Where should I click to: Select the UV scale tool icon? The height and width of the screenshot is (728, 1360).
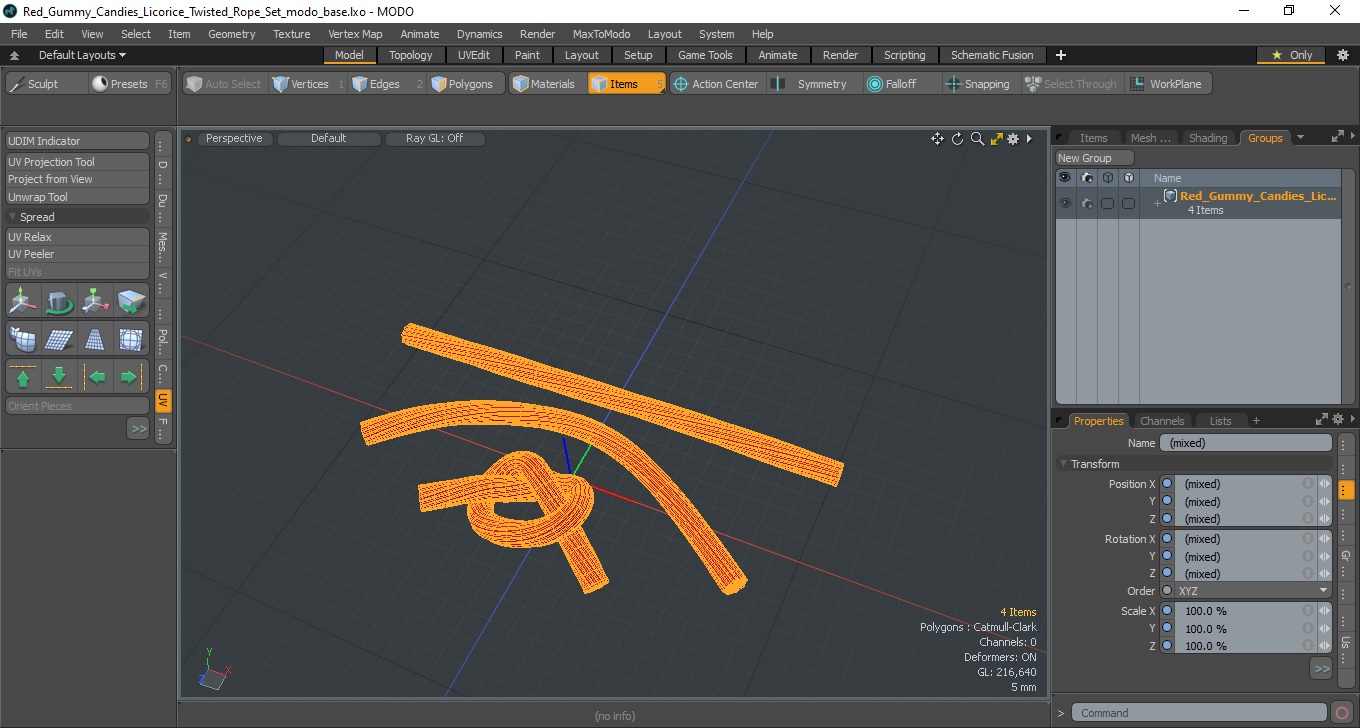(x=95, y=300)
